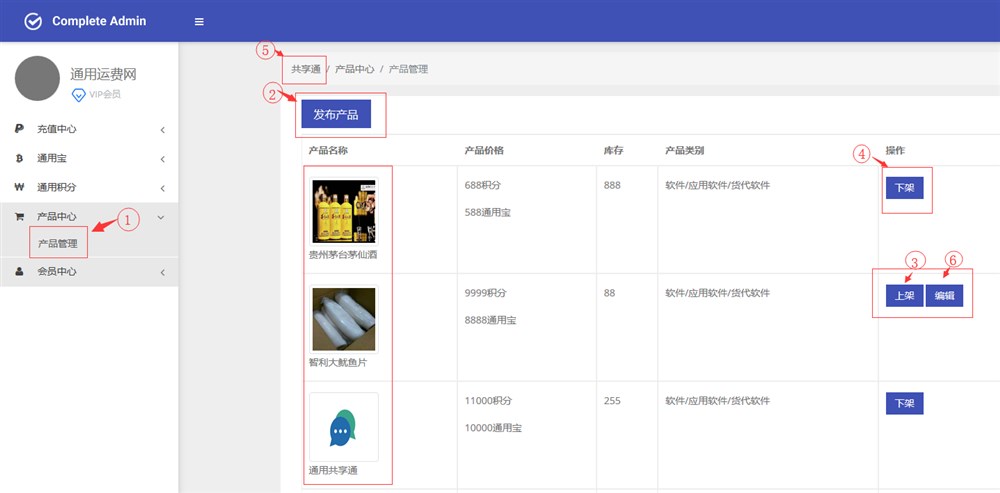Viewport: 1000px width, 493px height.
Task: Click the 8888通用宝 price
Action: click(490, 320)
